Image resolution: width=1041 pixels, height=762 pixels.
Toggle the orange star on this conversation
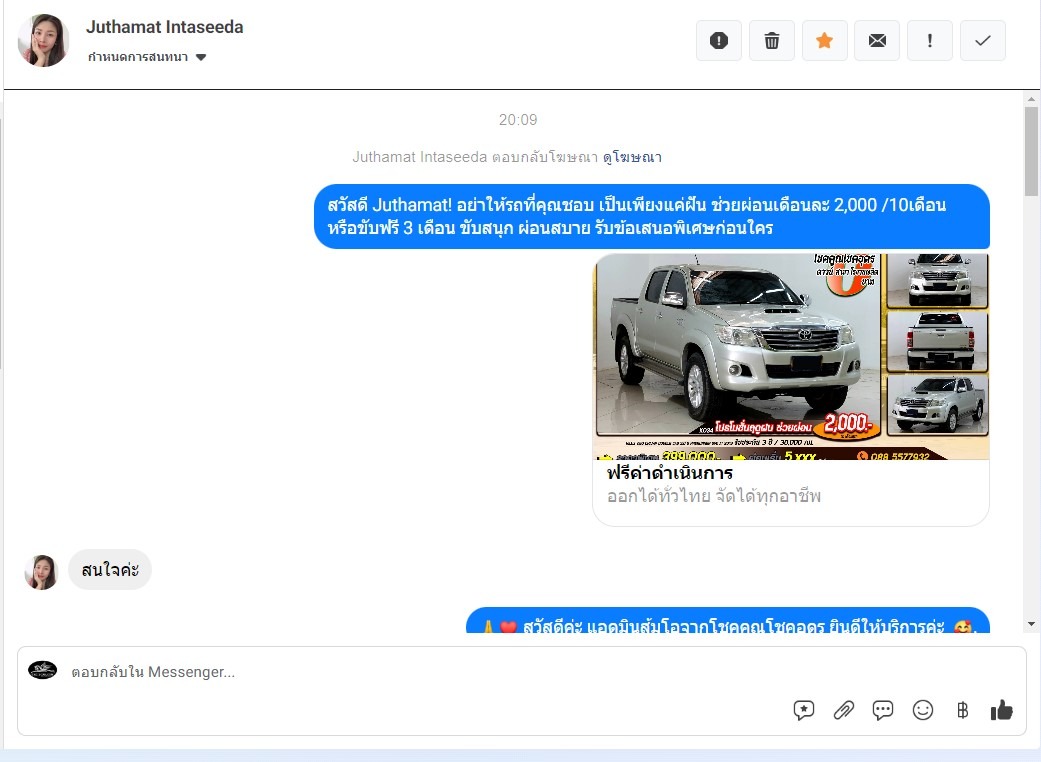coord(824,41)
